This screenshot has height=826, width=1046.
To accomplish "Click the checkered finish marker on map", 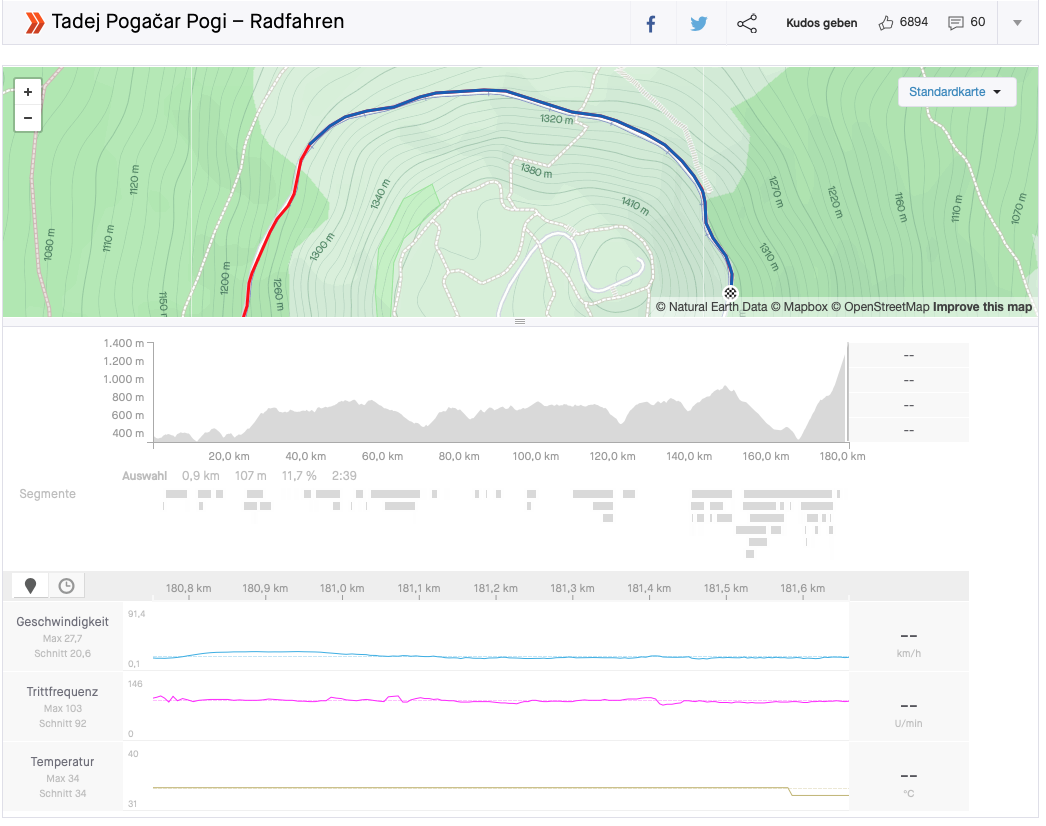I will [x=731, y=293].
